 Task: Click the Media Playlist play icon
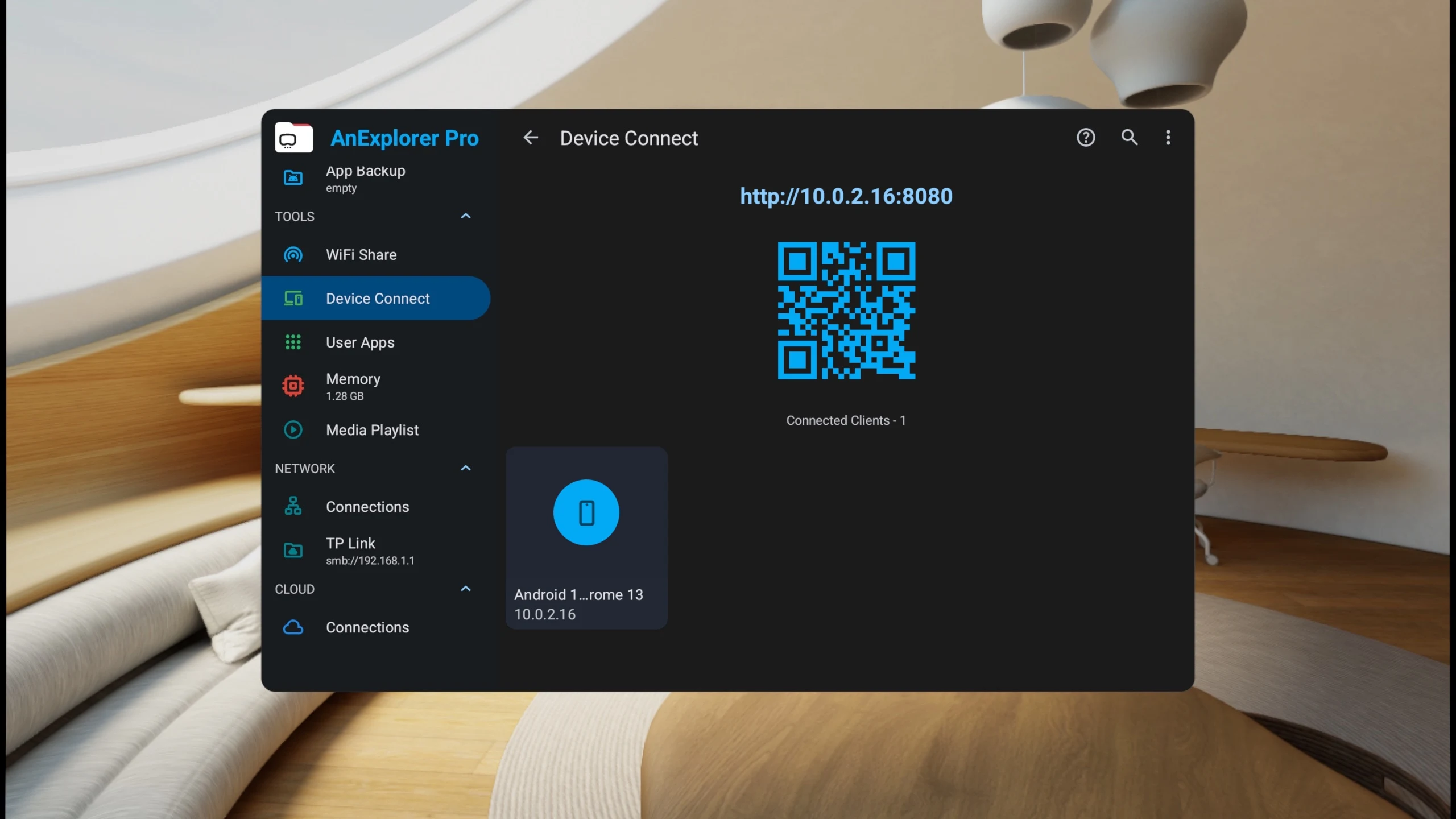pos(293,430)
